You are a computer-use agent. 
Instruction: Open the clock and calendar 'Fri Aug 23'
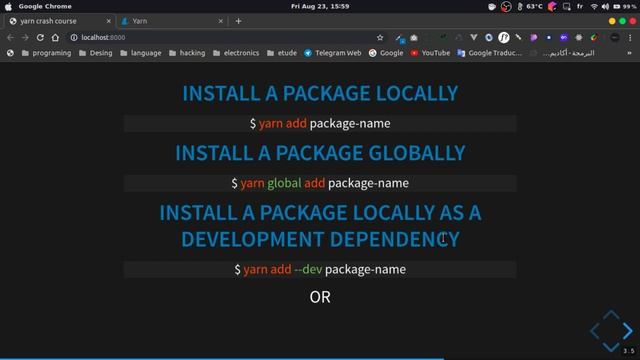pyautogui.click(x=320, y=7)
